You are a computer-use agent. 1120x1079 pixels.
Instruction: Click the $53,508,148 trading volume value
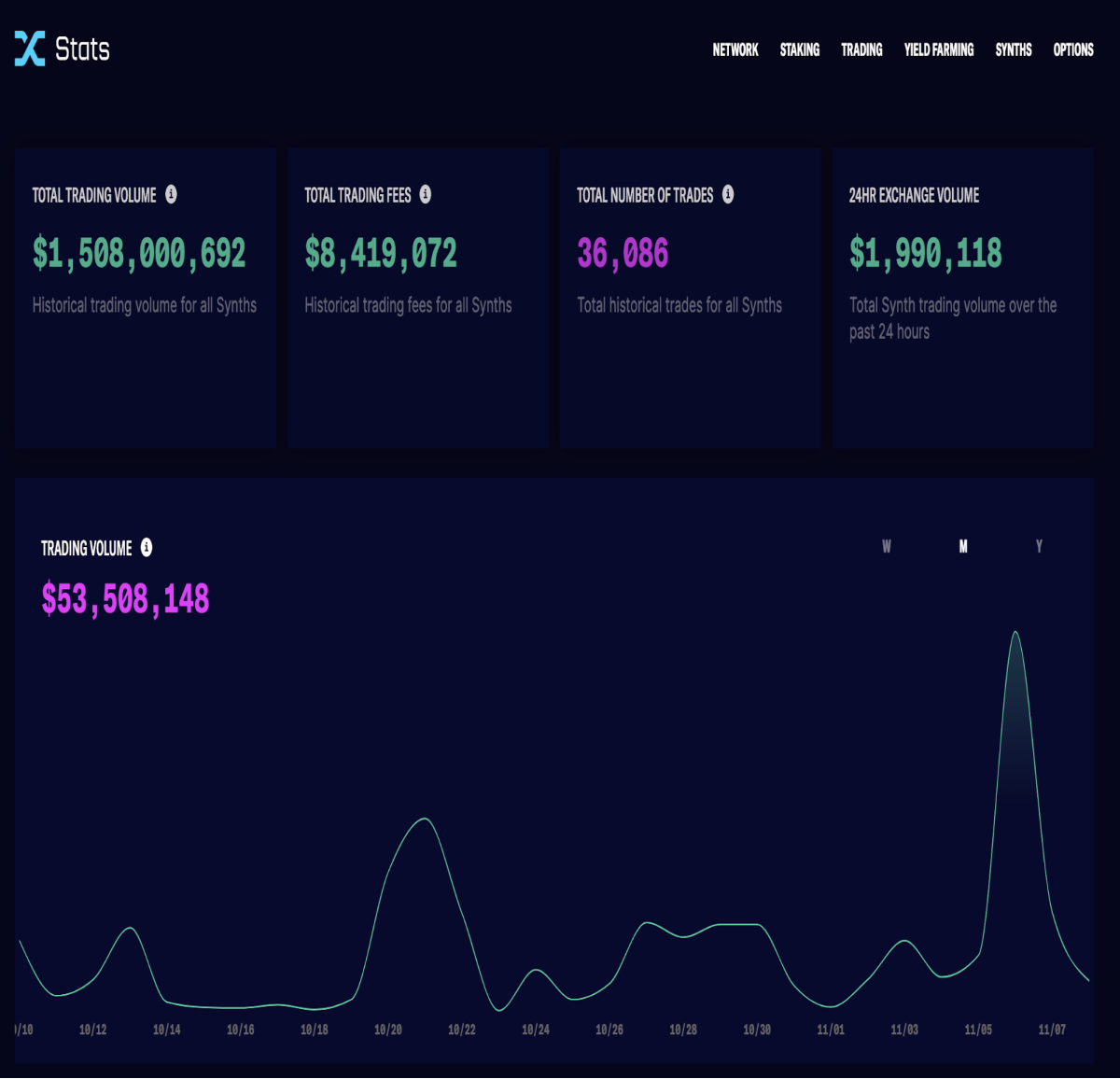[125, 599]
